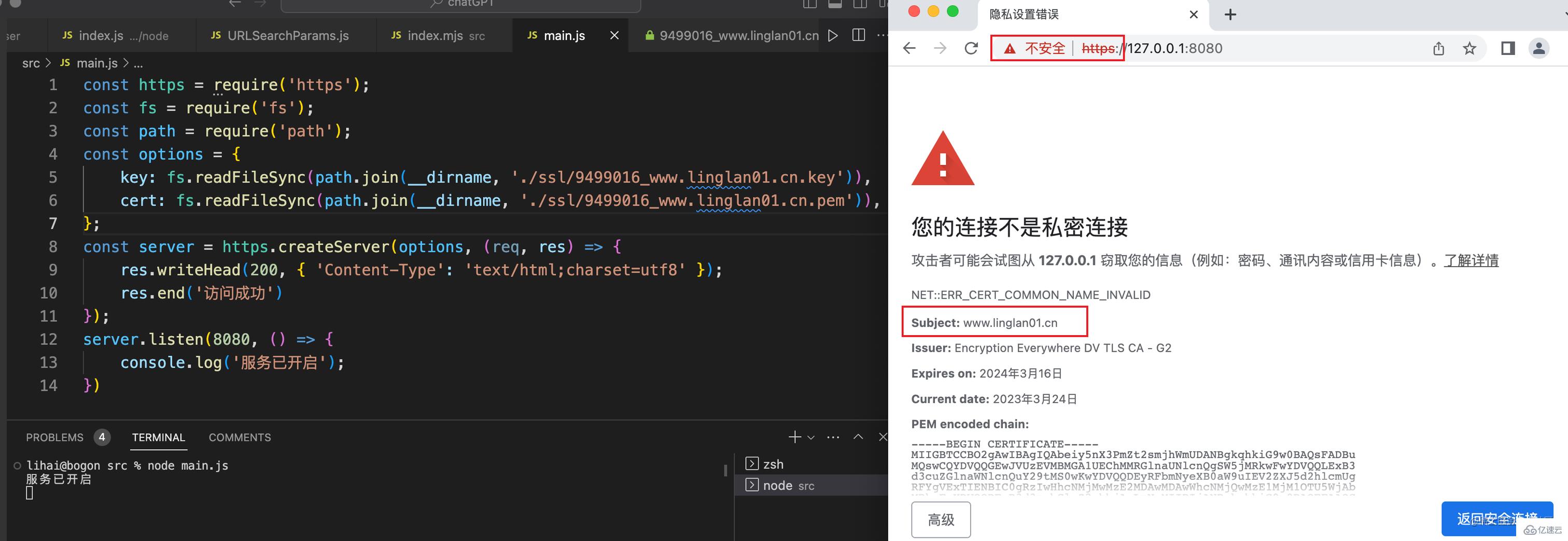This screenshot has height=541, width=1568.
Task: Toggle secondary sidebar layout icon in VS Code title bar
Action: [860, 3]
